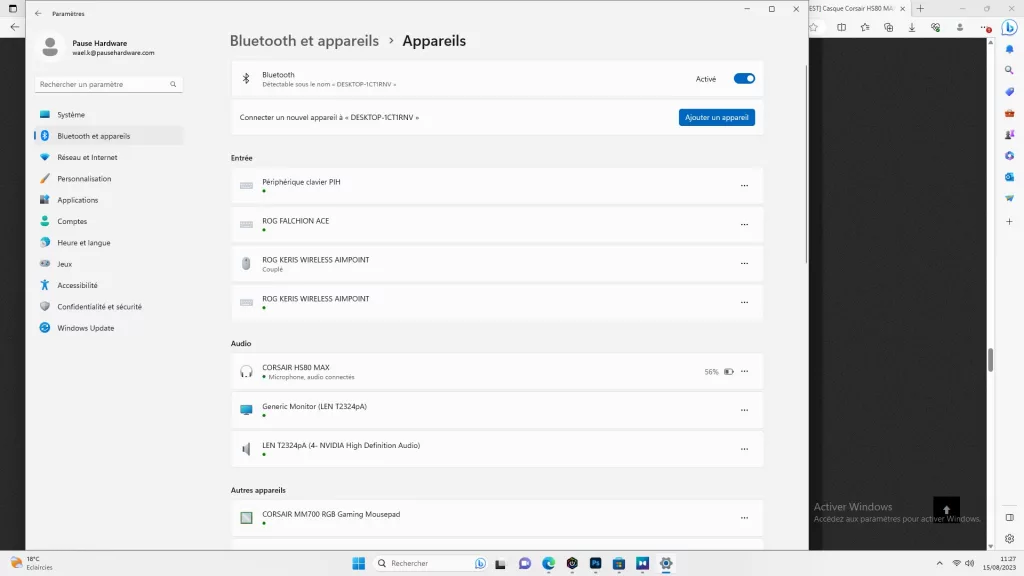
Task: Open Browser essentials heart icon in Edge
Action: point(935,27)
